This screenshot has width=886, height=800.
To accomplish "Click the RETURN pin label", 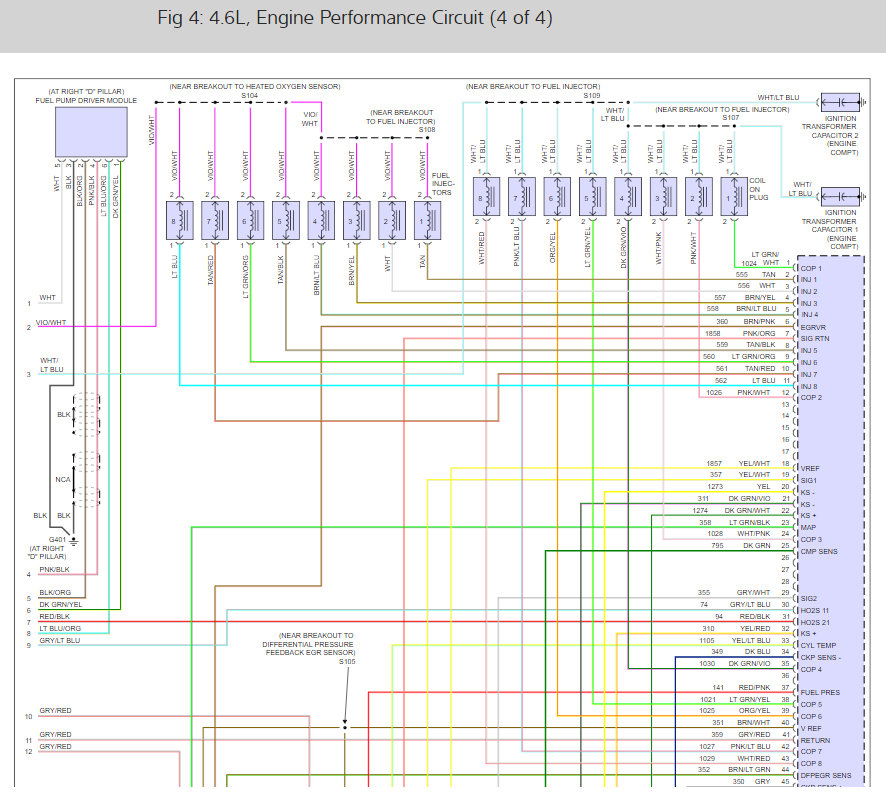I will 815,740.
